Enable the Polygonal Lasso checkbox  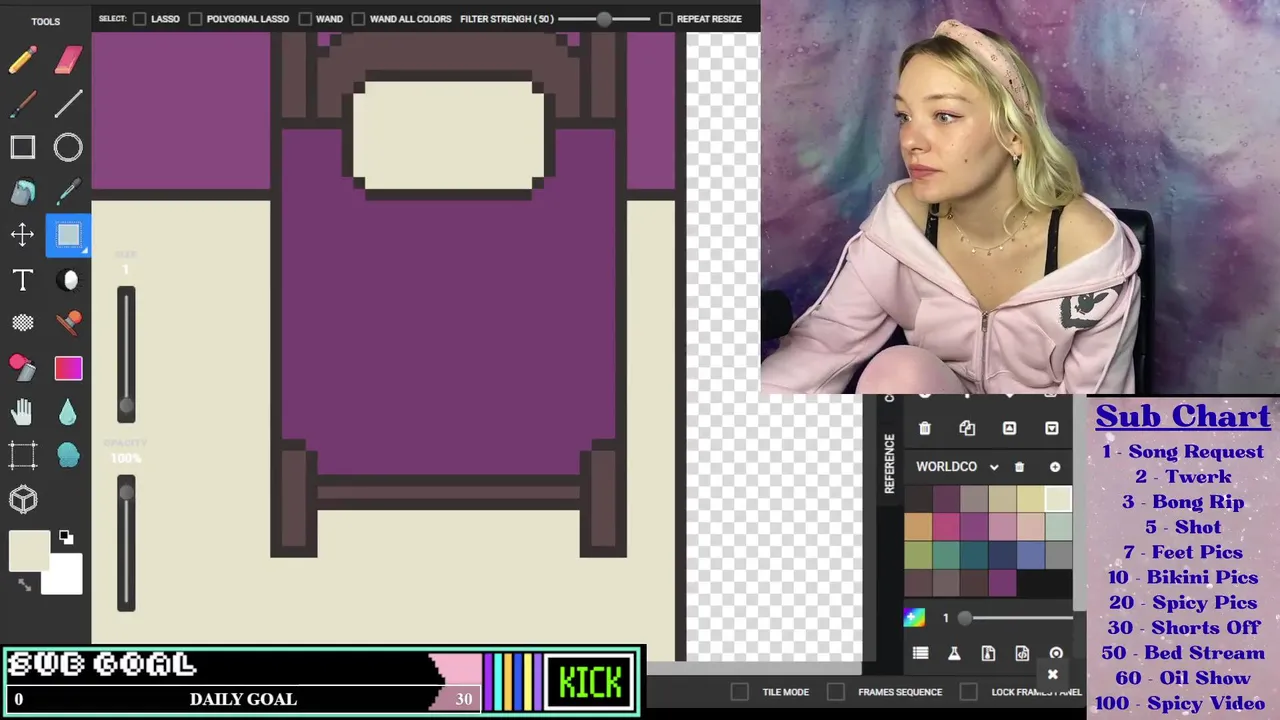point(195,18)
